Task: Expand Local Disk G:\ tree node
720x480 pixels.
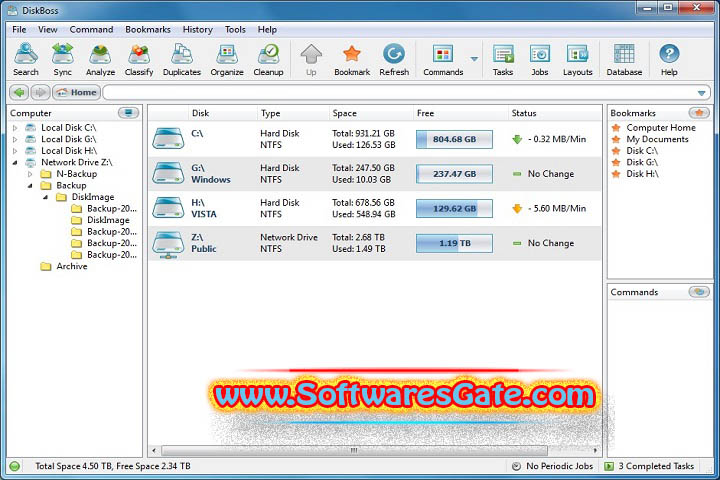Action: click(15, 139)
